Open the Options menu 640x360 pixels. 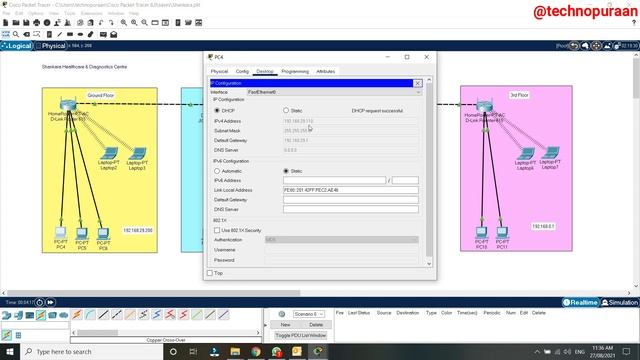(x=36, y=13)
